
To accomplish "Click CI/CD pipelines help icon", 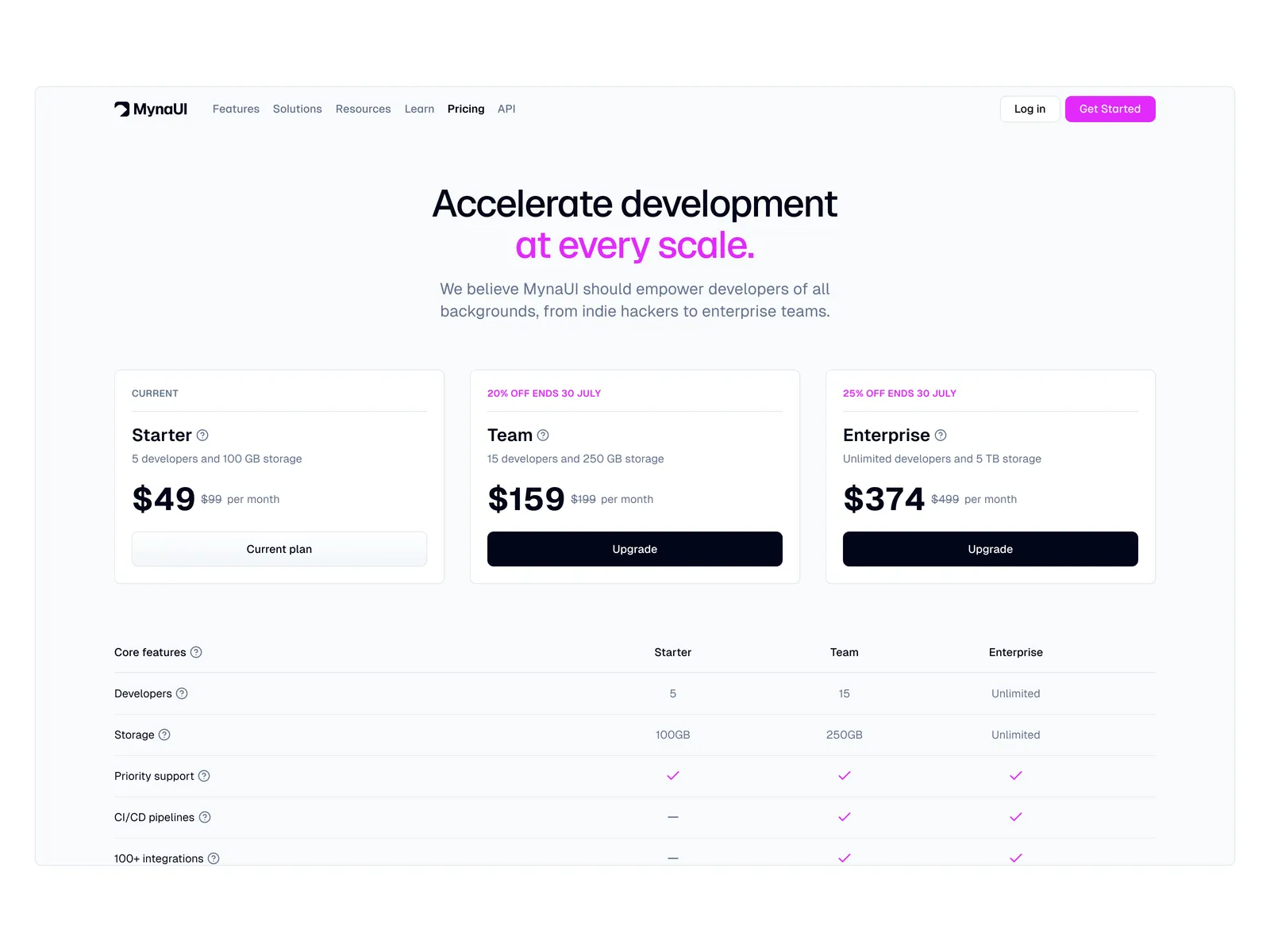I will pos(205,817).
